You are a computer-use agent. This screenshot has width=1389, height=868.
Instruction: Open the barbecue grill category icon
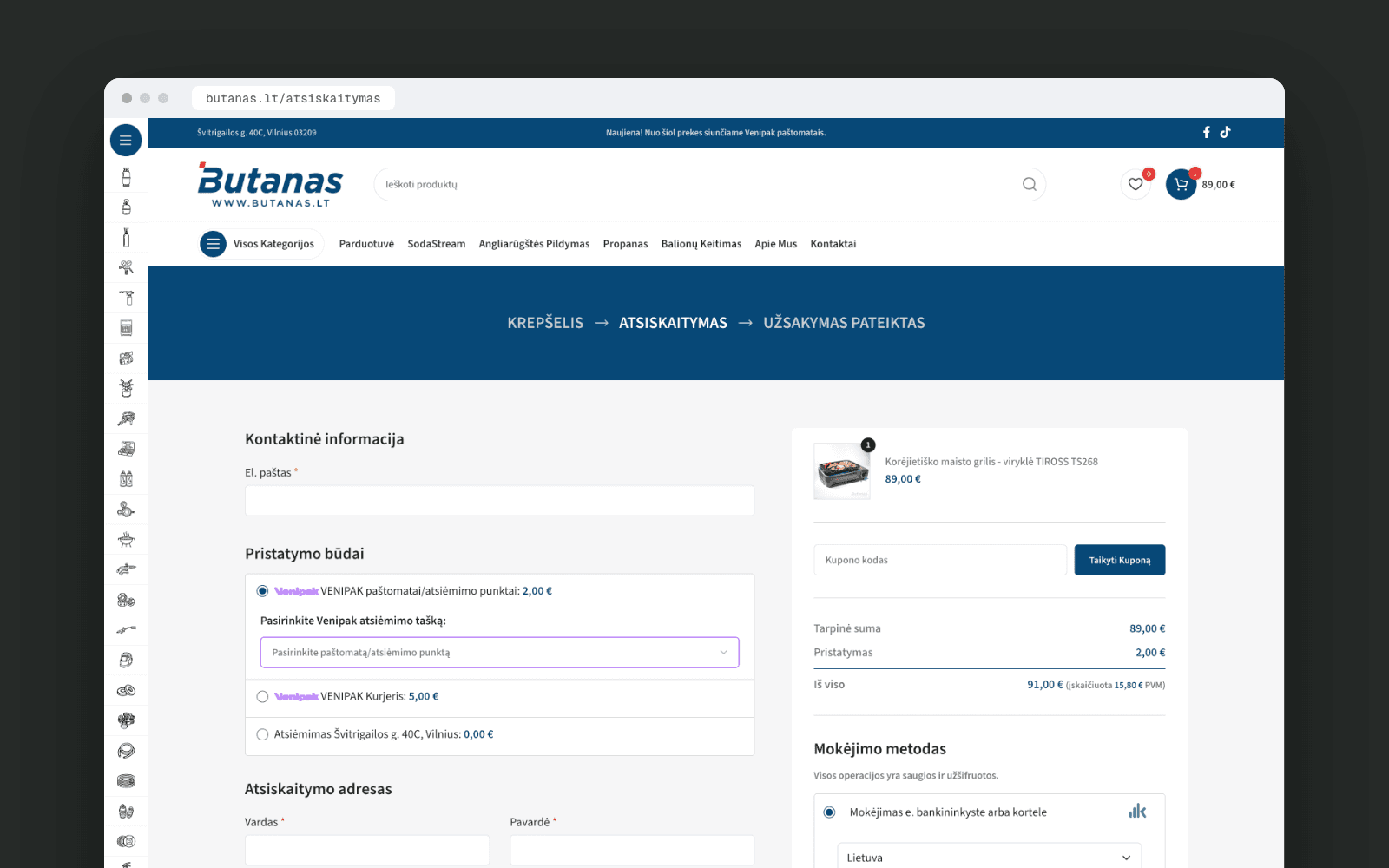[127, 540]
